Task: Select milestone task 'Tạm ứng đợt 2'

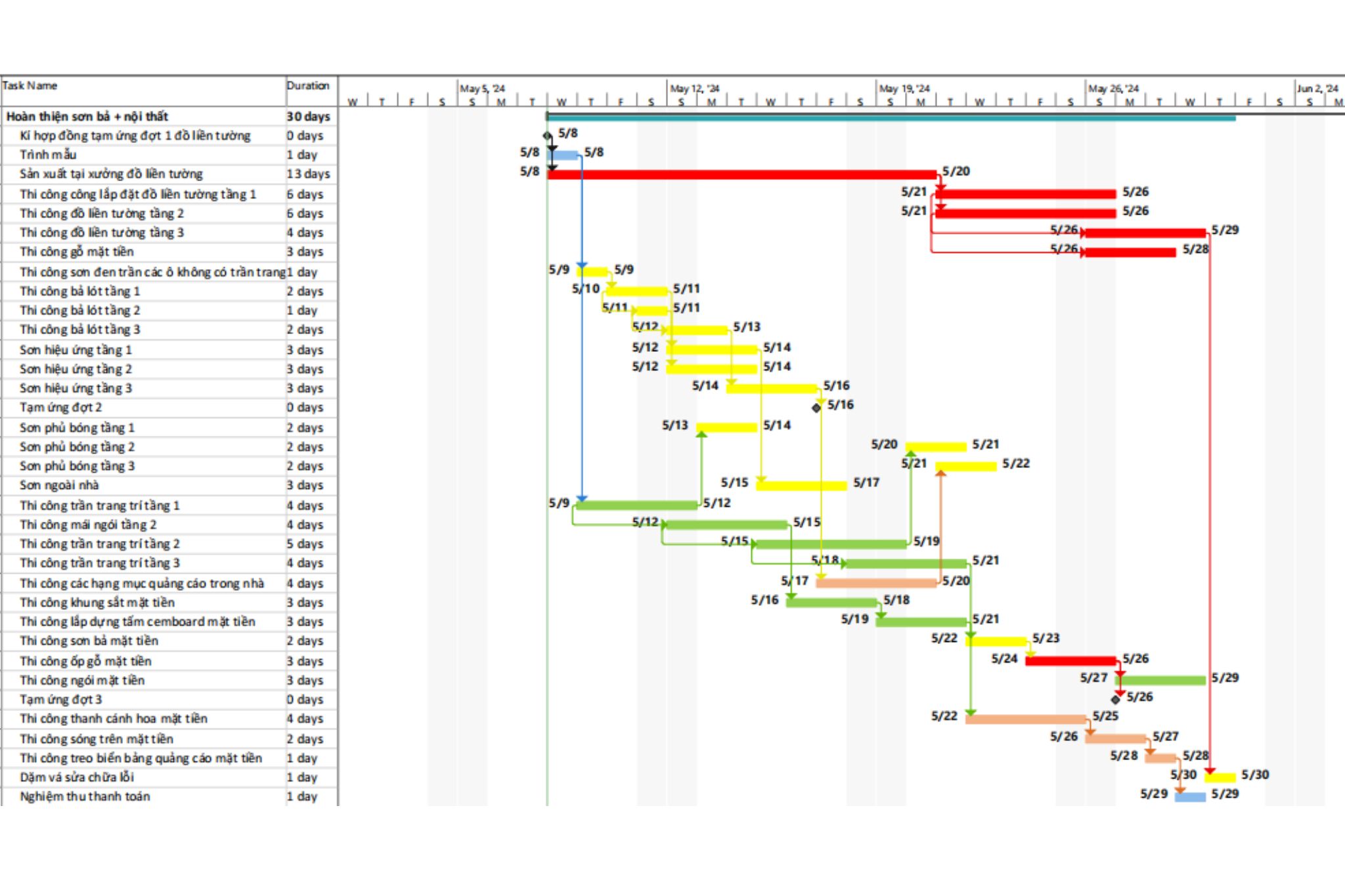Action: tap(61, 407)
